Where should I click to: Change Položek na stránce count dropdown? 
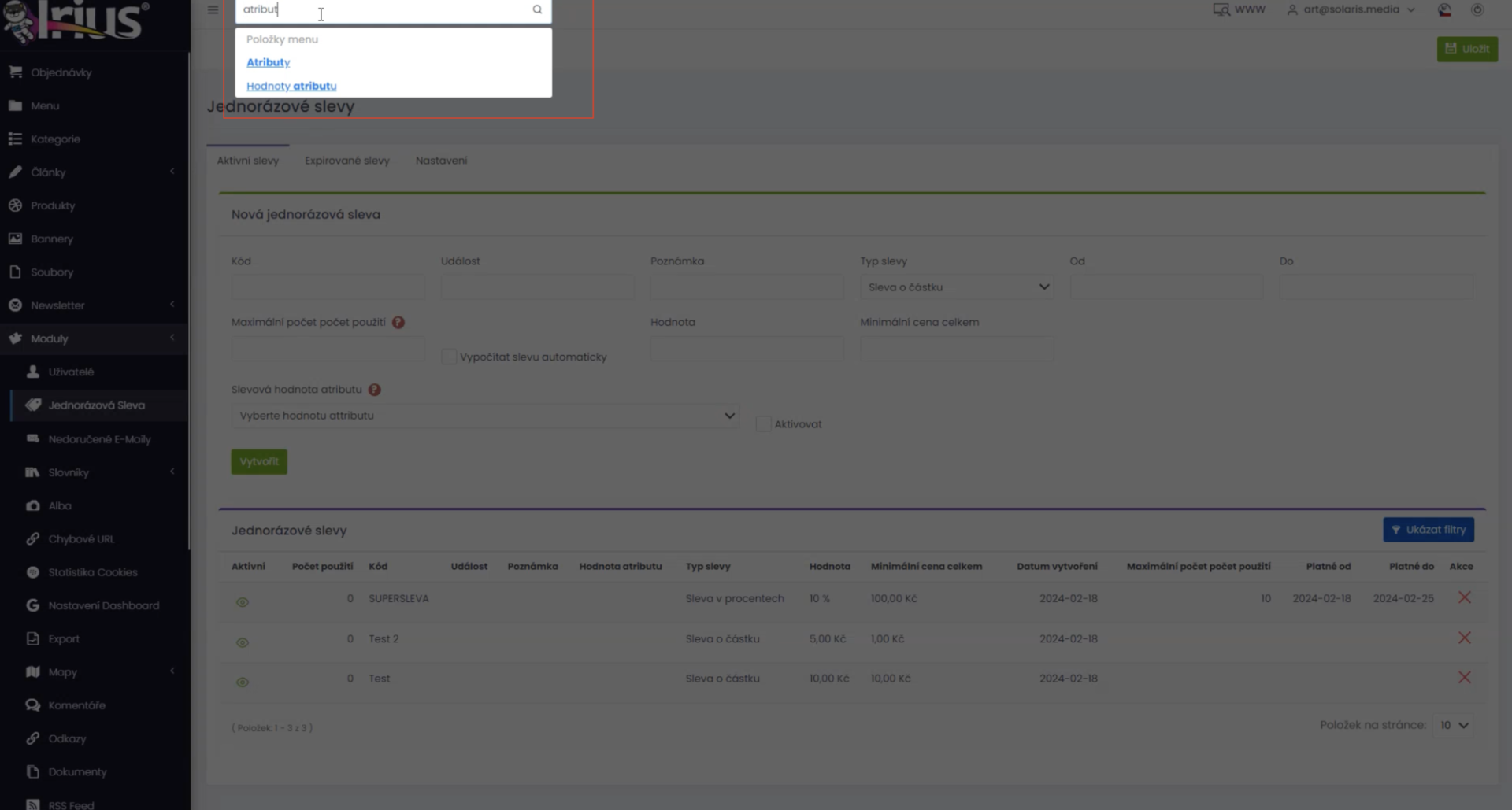point(1453,725)
